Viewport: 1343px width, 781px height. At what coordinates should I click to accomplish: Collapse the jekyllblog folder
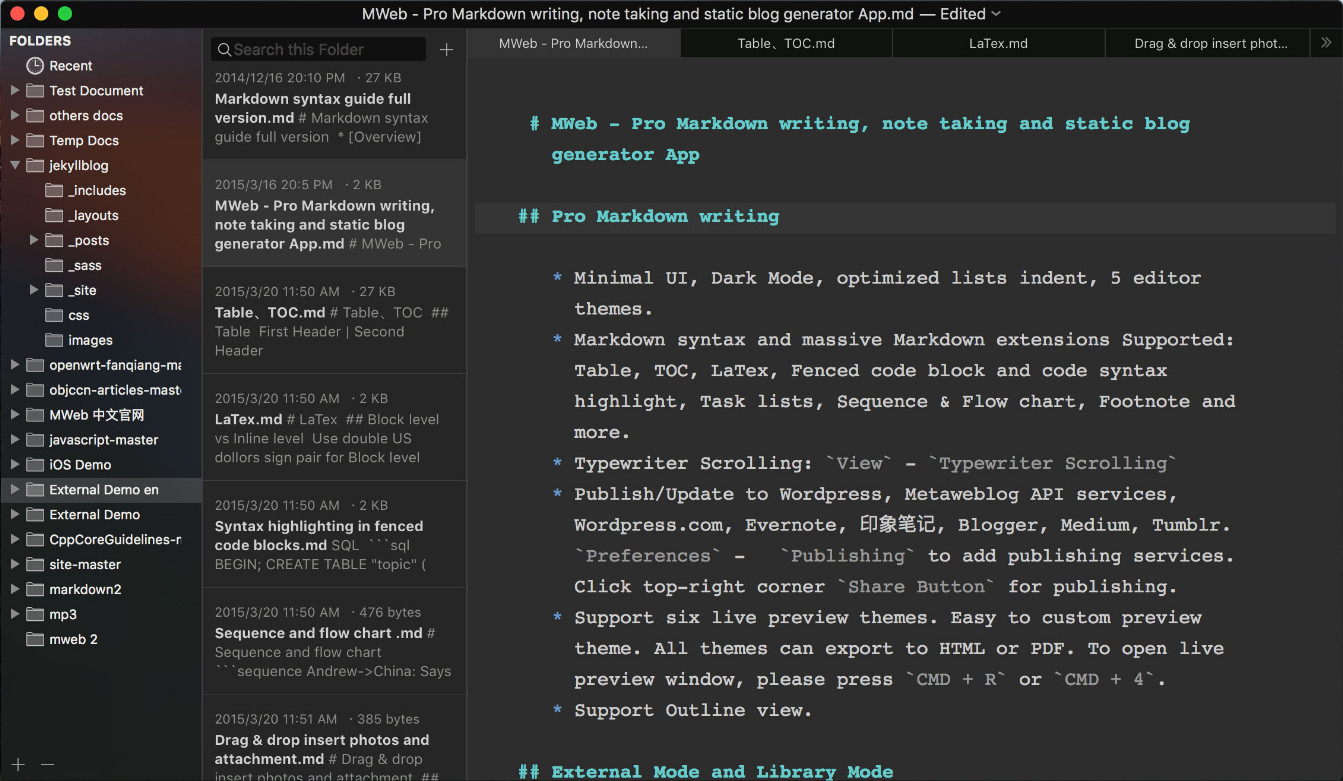[15, 165]
